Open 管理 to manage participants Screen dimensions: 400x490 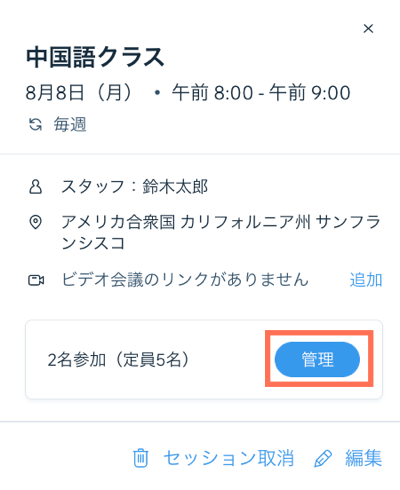coord(317,359)
